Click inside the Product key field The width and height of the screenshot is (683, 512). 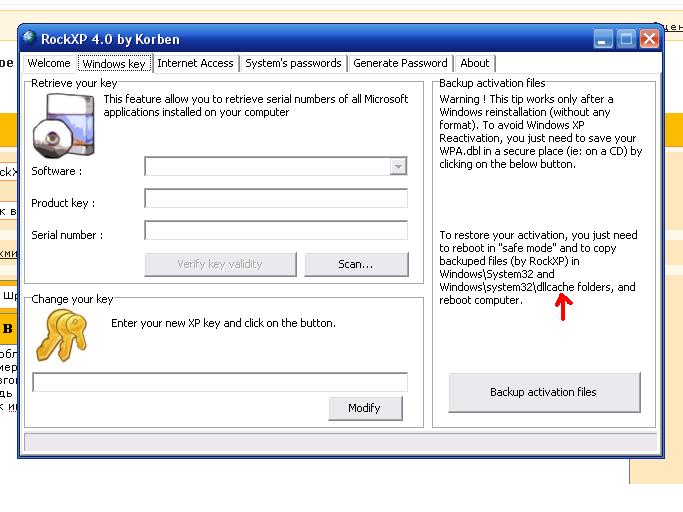pyautogui.click(x=276, y=198)
